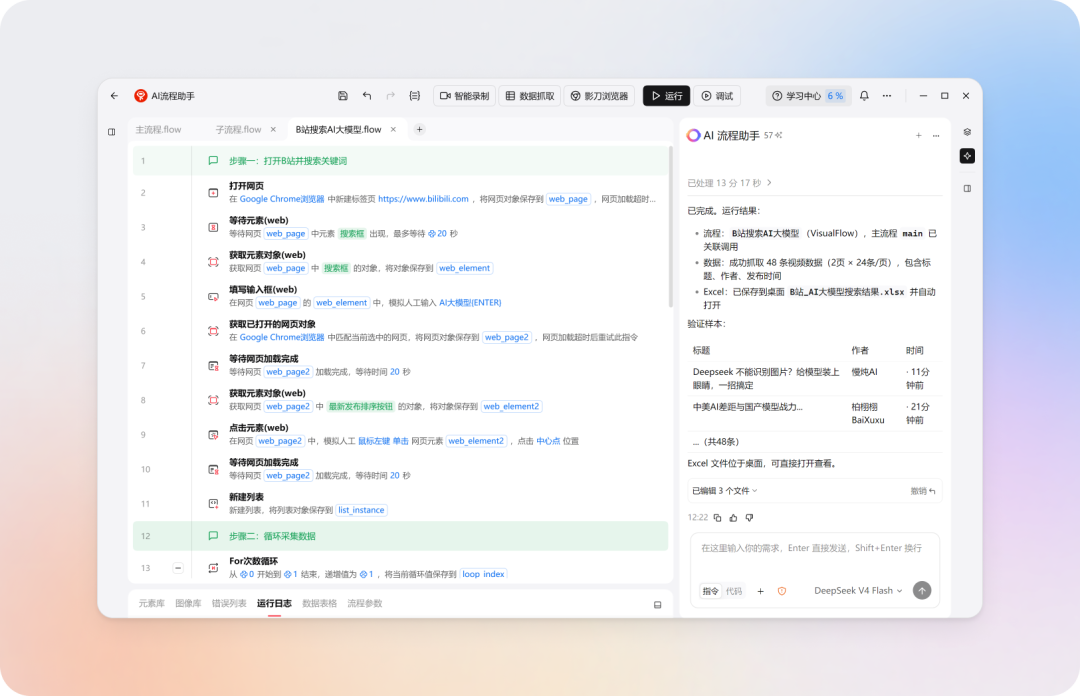Undo the last flow edit via toolbar arrow
The height and width of the screenshot is (696, 1080).
point(366,96)
